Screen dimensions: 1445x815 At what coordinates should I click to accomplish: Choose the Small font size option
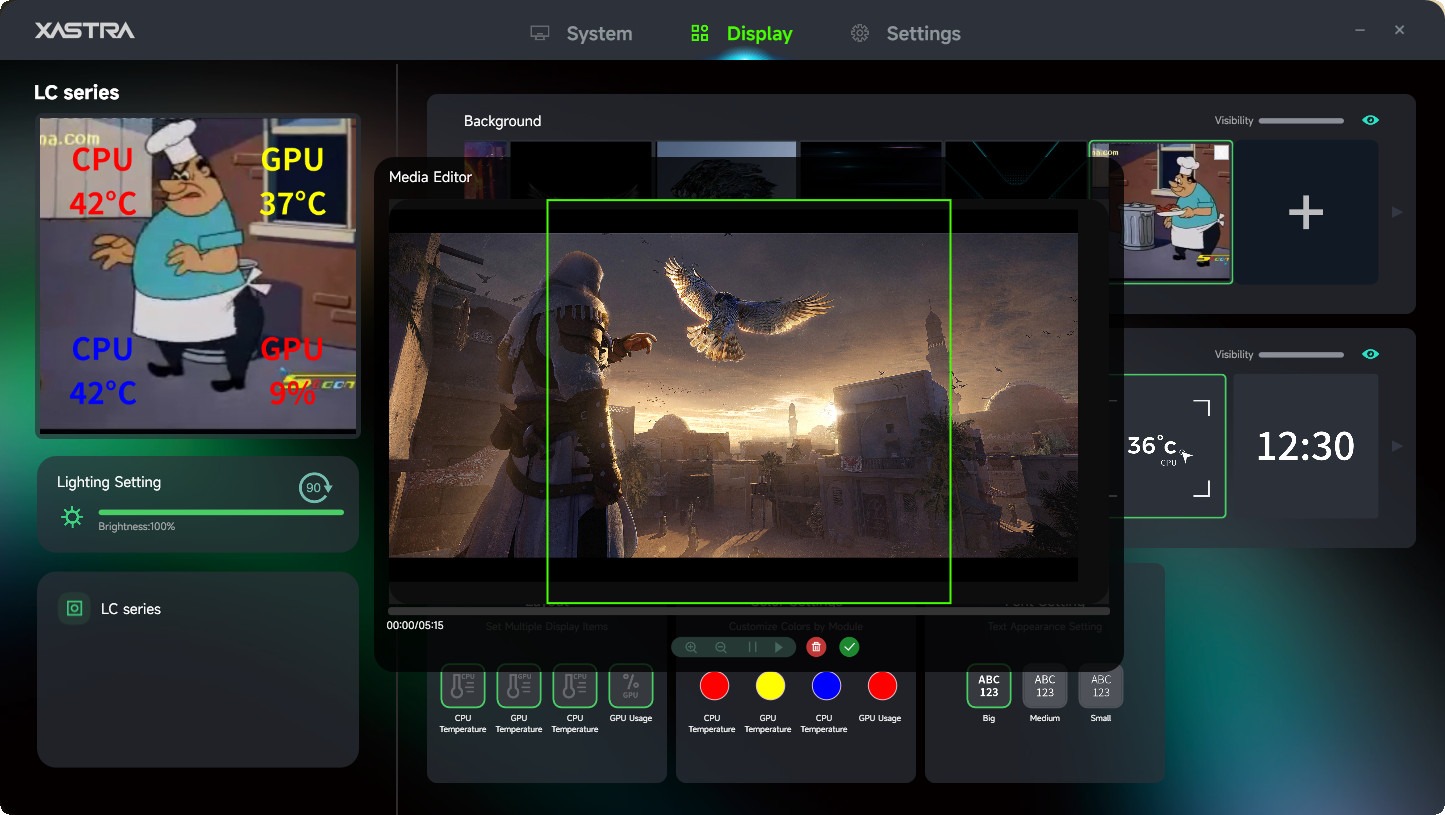tap(1101, 686)
